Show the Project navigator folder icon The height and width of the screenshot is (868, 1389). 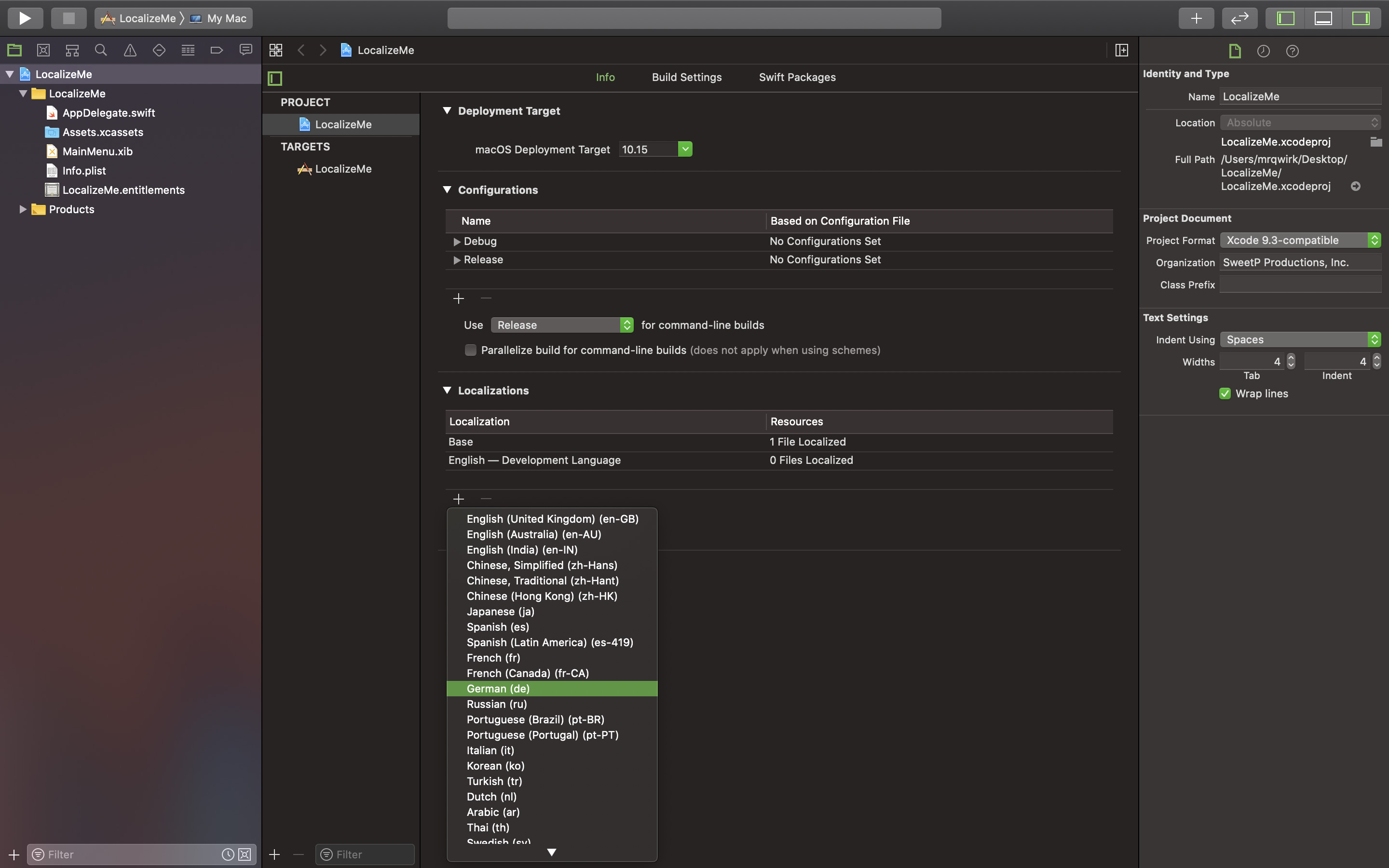tap(14, 51)
